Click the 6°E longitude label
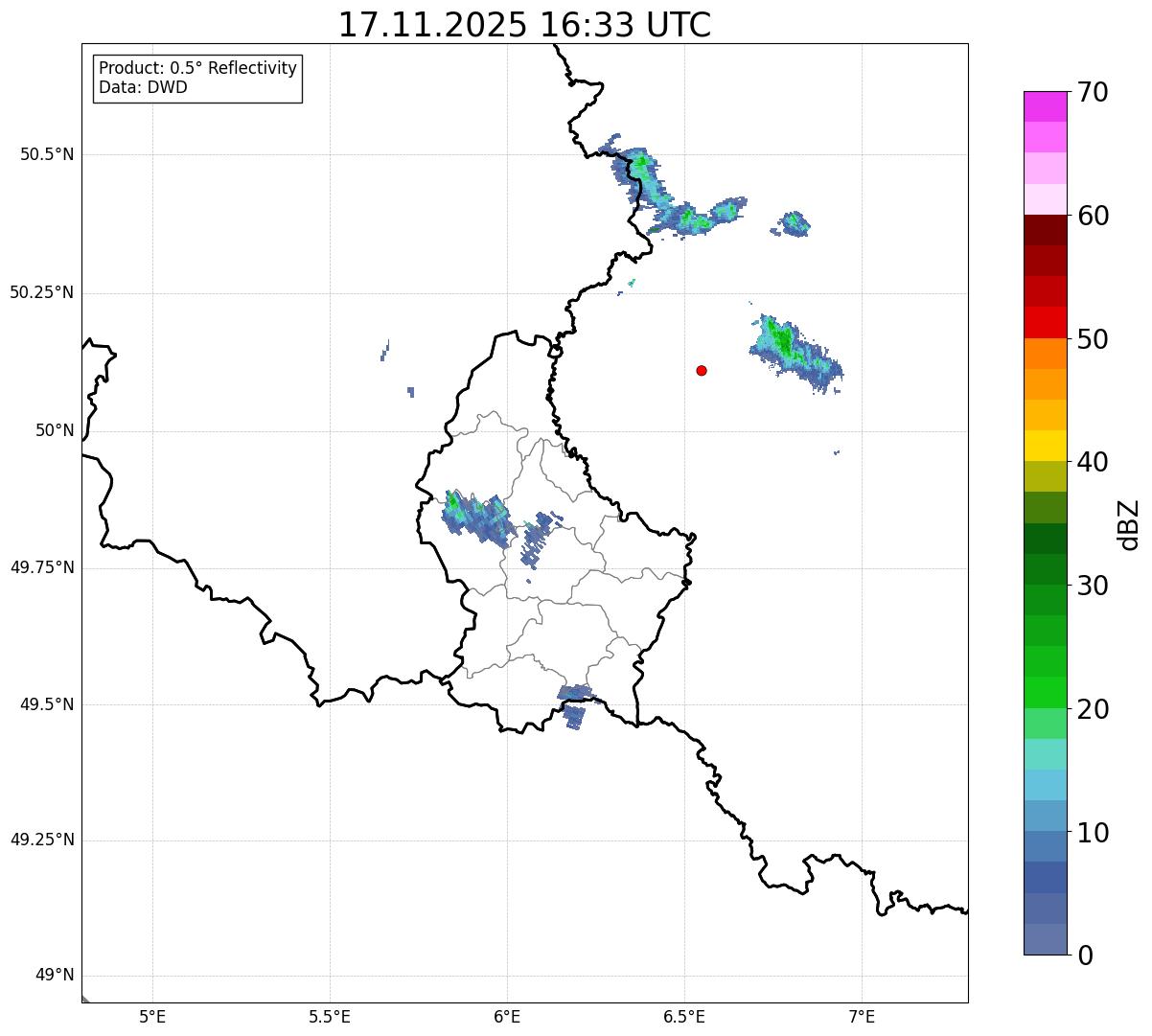 click(x=507, y=1016)
